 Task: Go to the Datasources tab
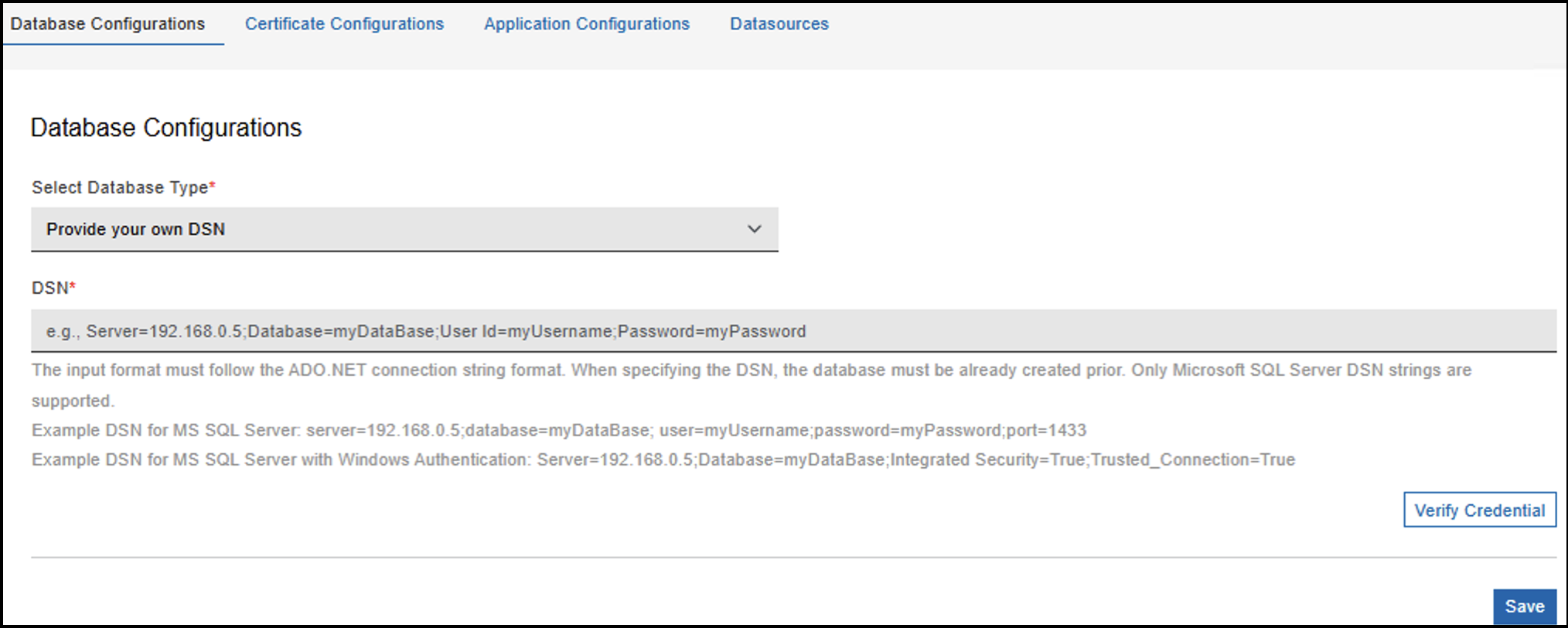(x=779, y=24)
